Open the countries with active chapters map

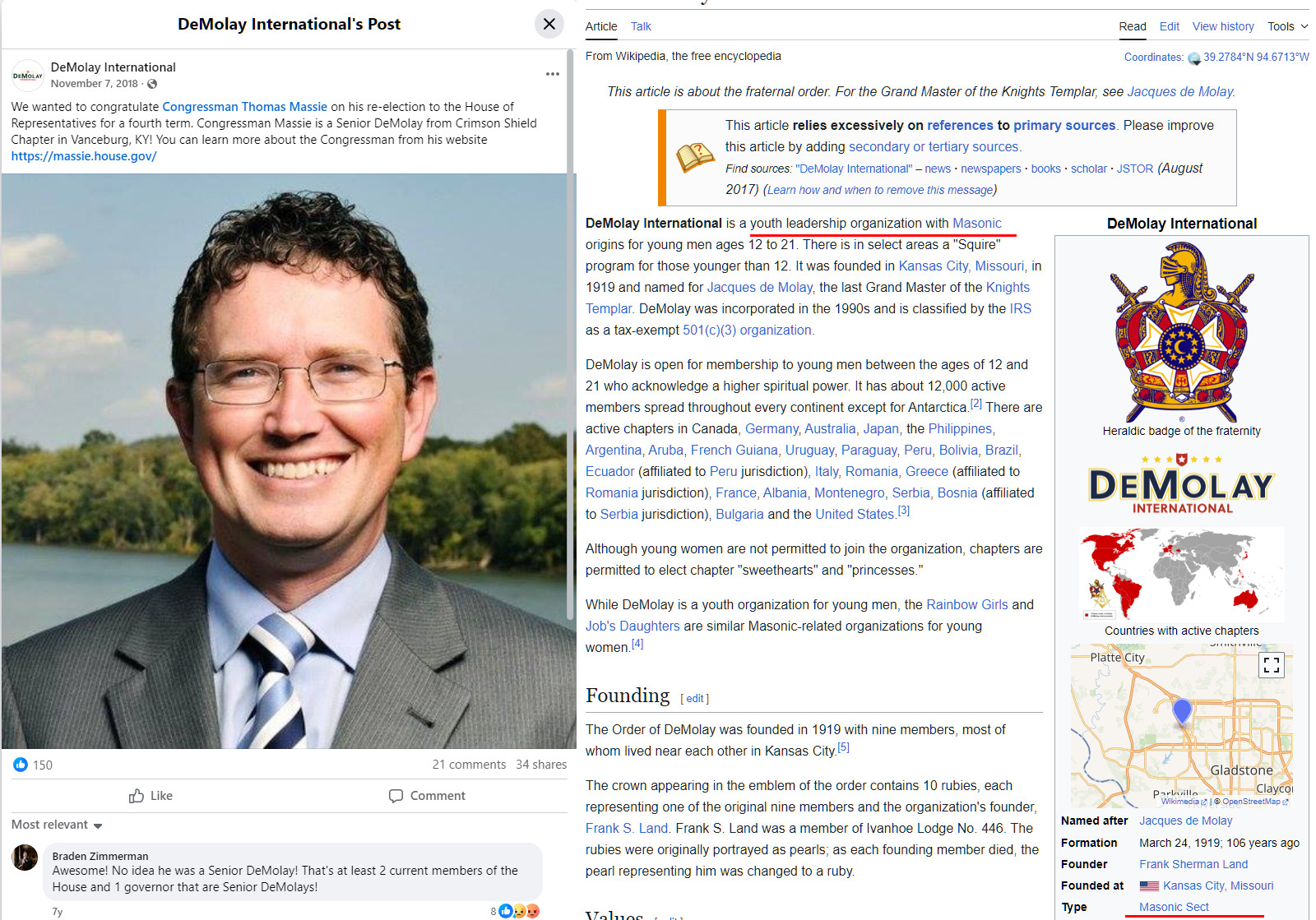click(1182, 574)
